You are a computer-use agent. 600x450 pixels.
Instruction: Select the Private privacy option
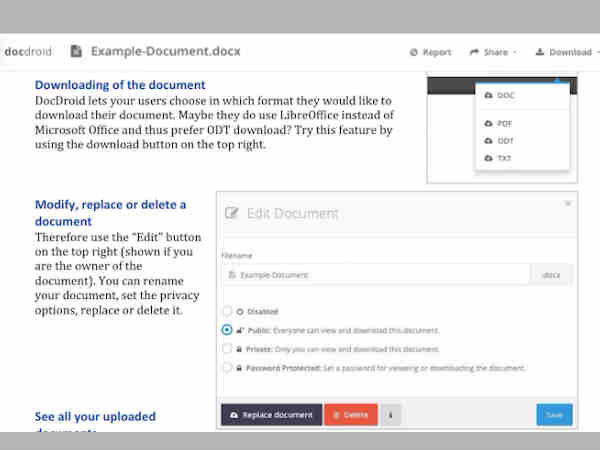[227, 348]
